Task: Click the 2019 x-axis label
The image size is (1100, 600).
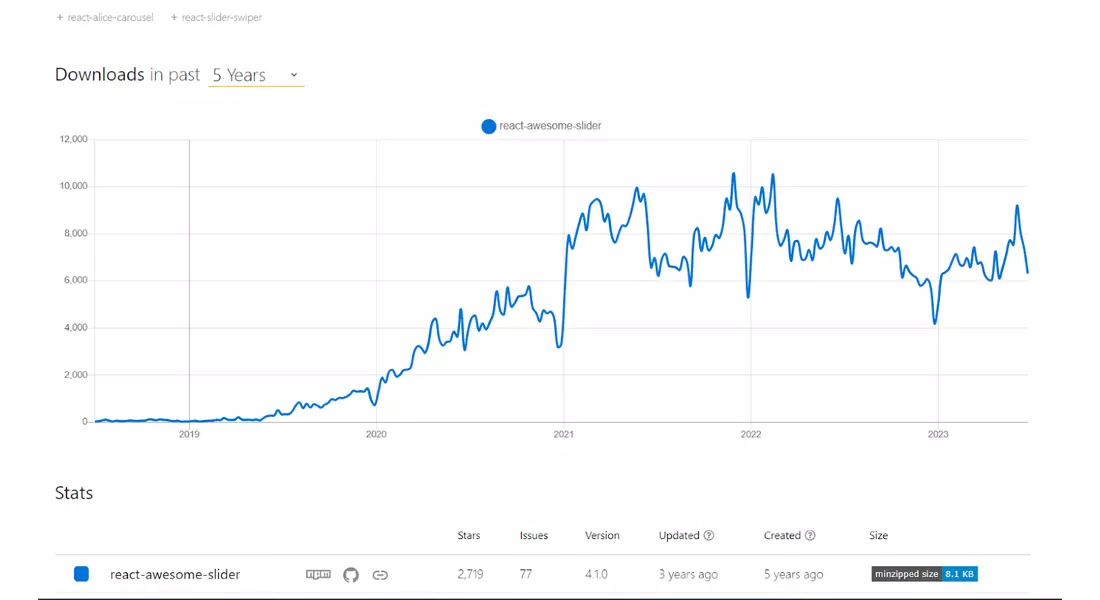Action: pyautogui.click(x=189, y=434)
